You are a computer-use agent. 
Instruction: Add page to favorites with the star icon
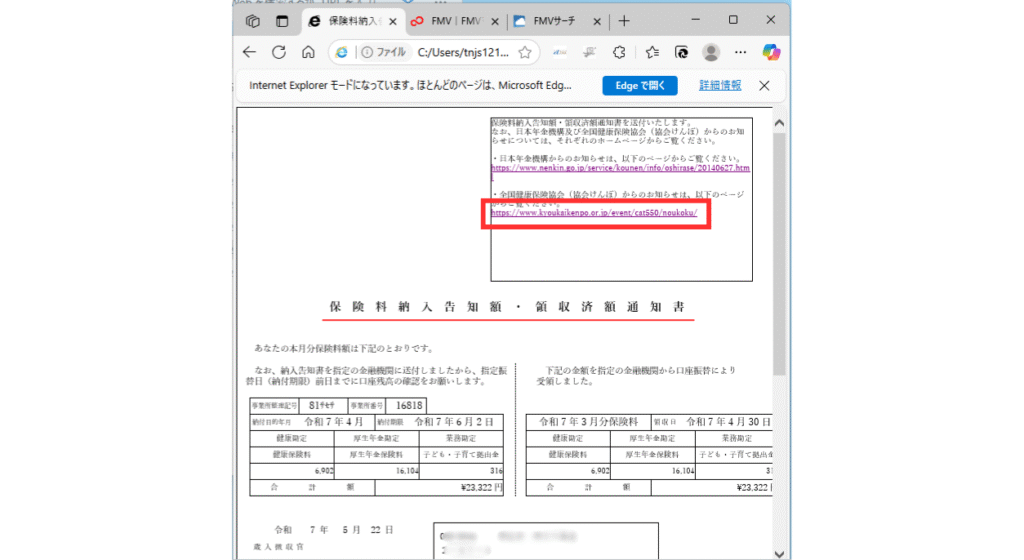pyautogui.click(x=525, y=53)
